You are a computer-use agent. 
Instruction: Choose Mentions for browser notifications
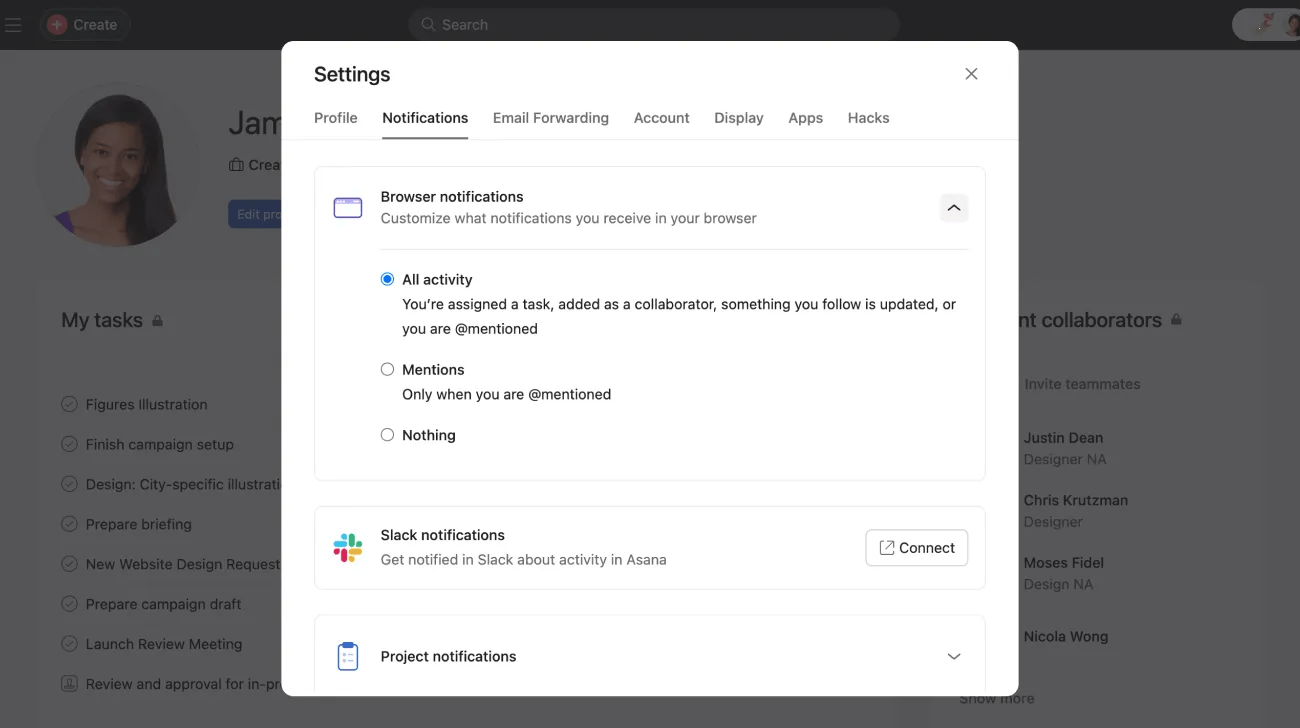click(x=387, y=369)
